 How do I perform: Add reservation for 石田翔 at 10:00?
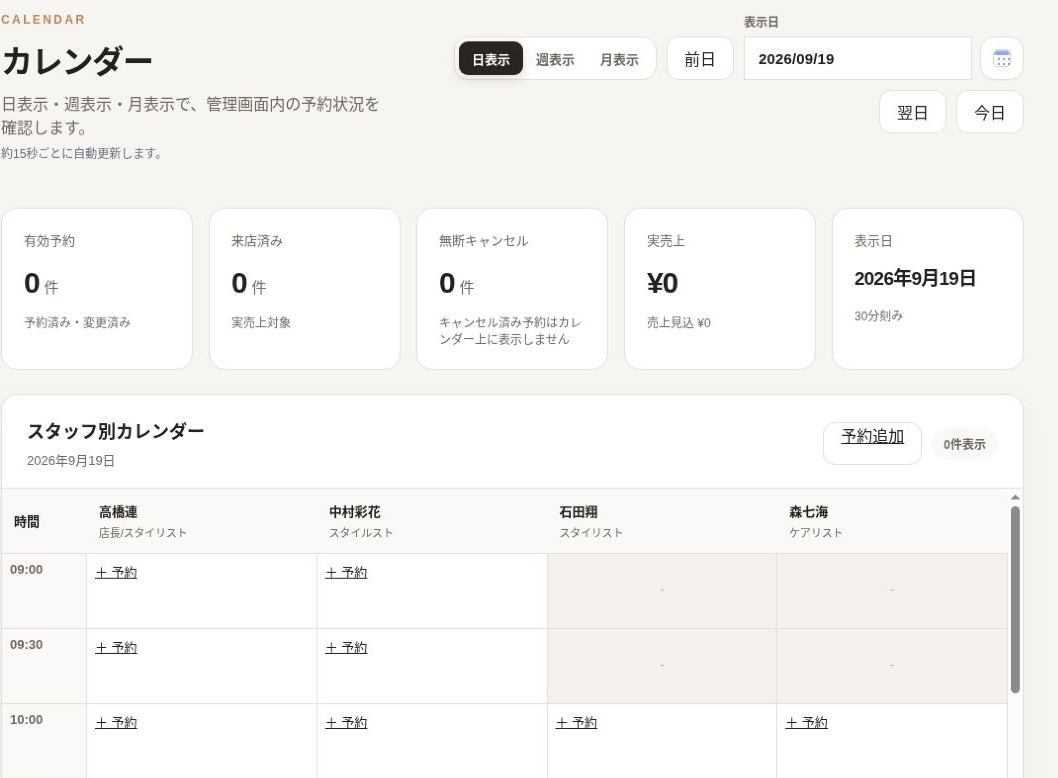576,723
